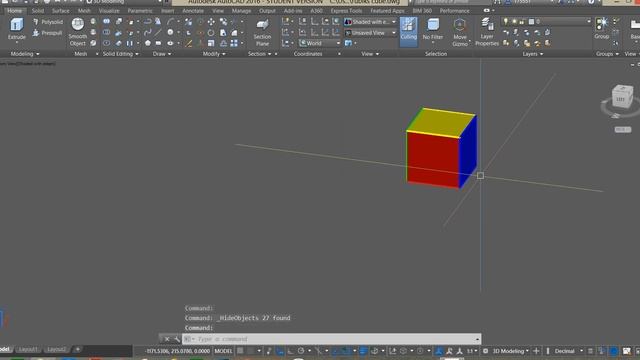Toggle Ortho mode in status bar
Image resolution: width=640 pixels, height=360 pixels.
point(290,351)
